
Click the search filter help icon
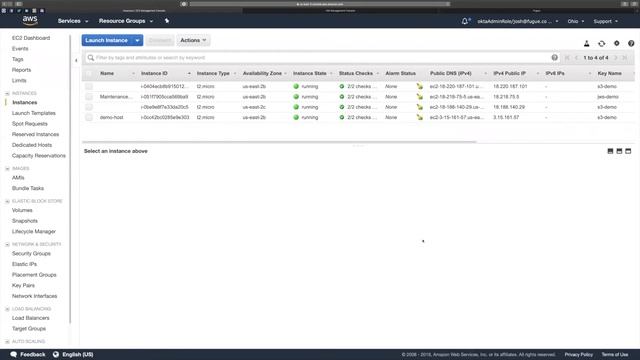coord(554,58)
